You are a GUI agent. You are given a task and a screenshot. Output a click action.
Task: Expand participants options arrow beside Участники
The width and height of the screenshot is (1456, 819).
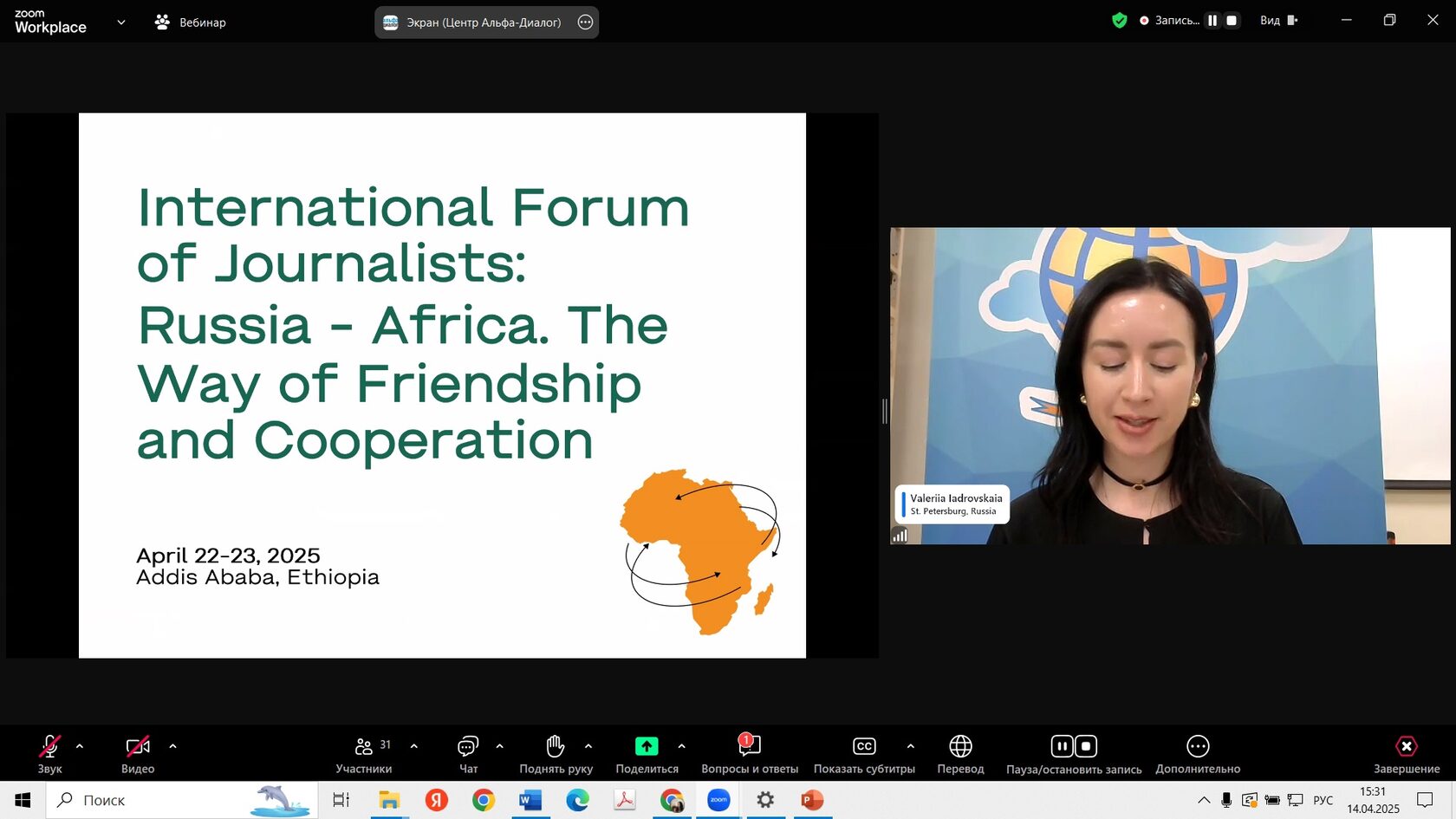[x=413, y=746]
